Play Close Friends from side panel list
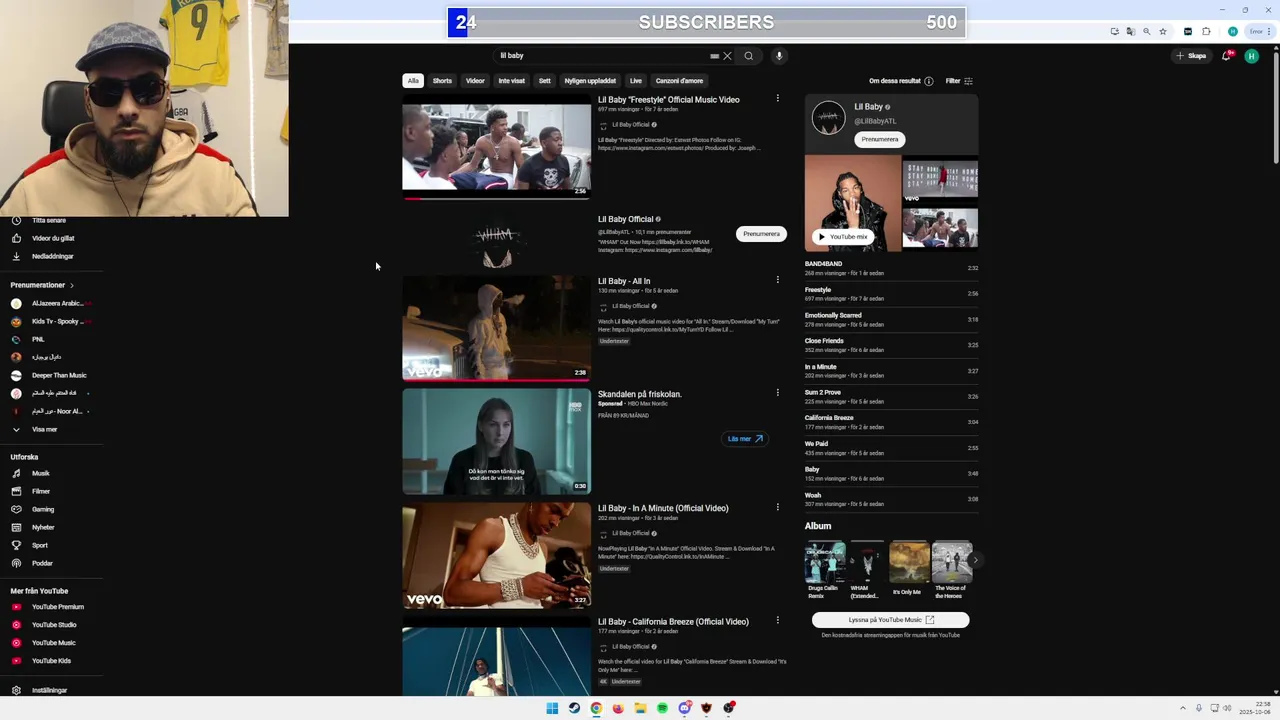 pos(891,345)
